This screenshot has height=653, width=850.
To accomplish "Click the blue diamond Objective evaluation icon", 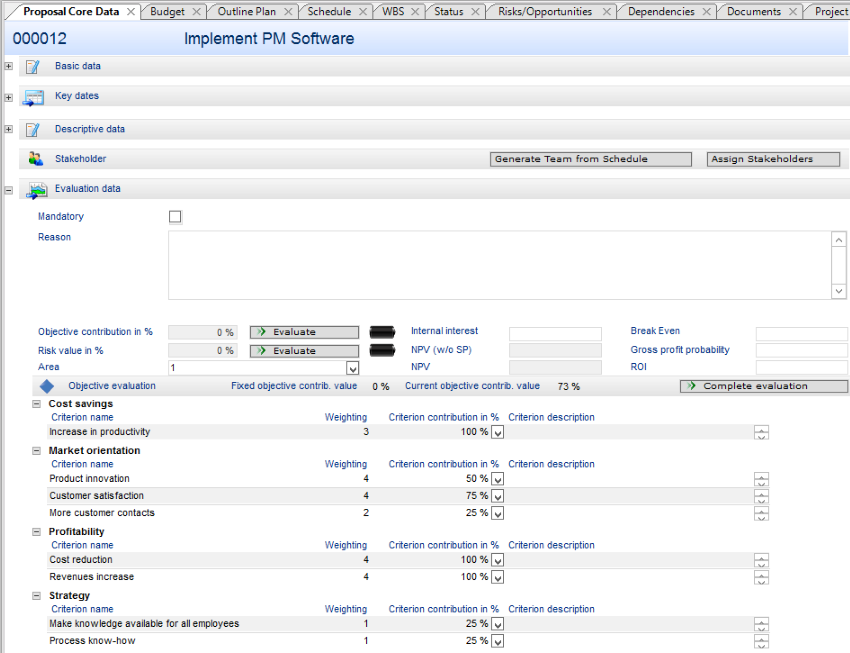I will 46,386.
